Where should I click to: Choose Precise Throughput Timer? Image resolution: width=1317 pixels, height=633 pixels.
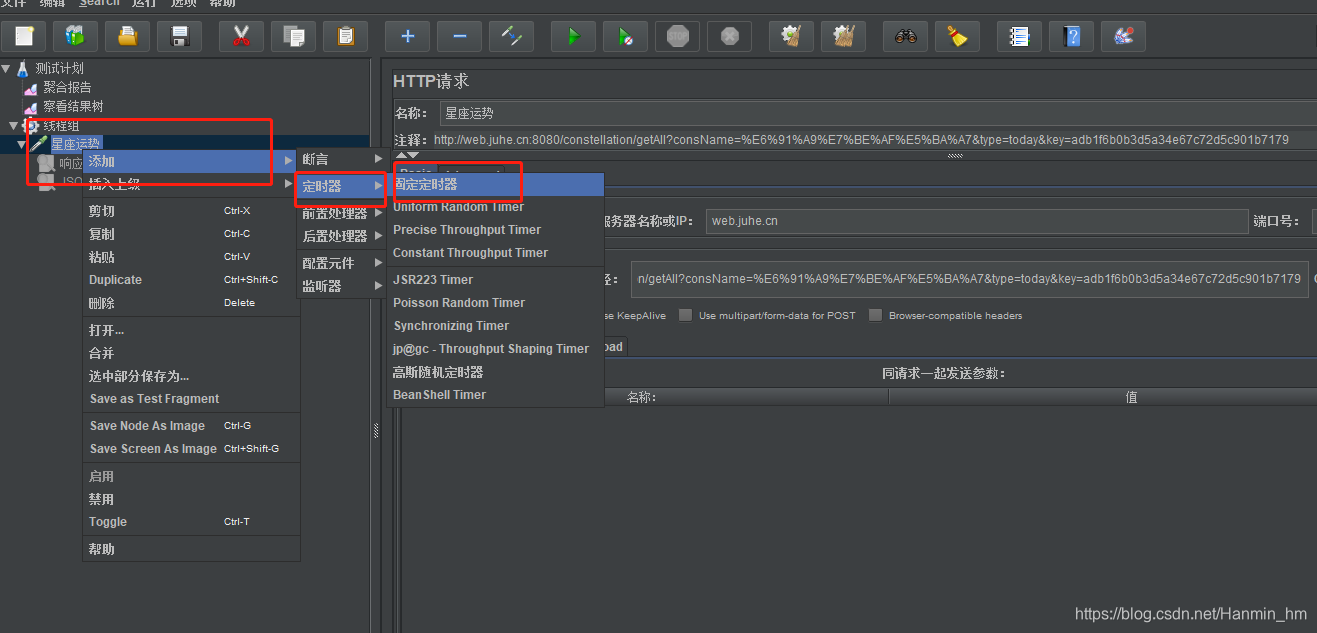click(x=496, y=230)
